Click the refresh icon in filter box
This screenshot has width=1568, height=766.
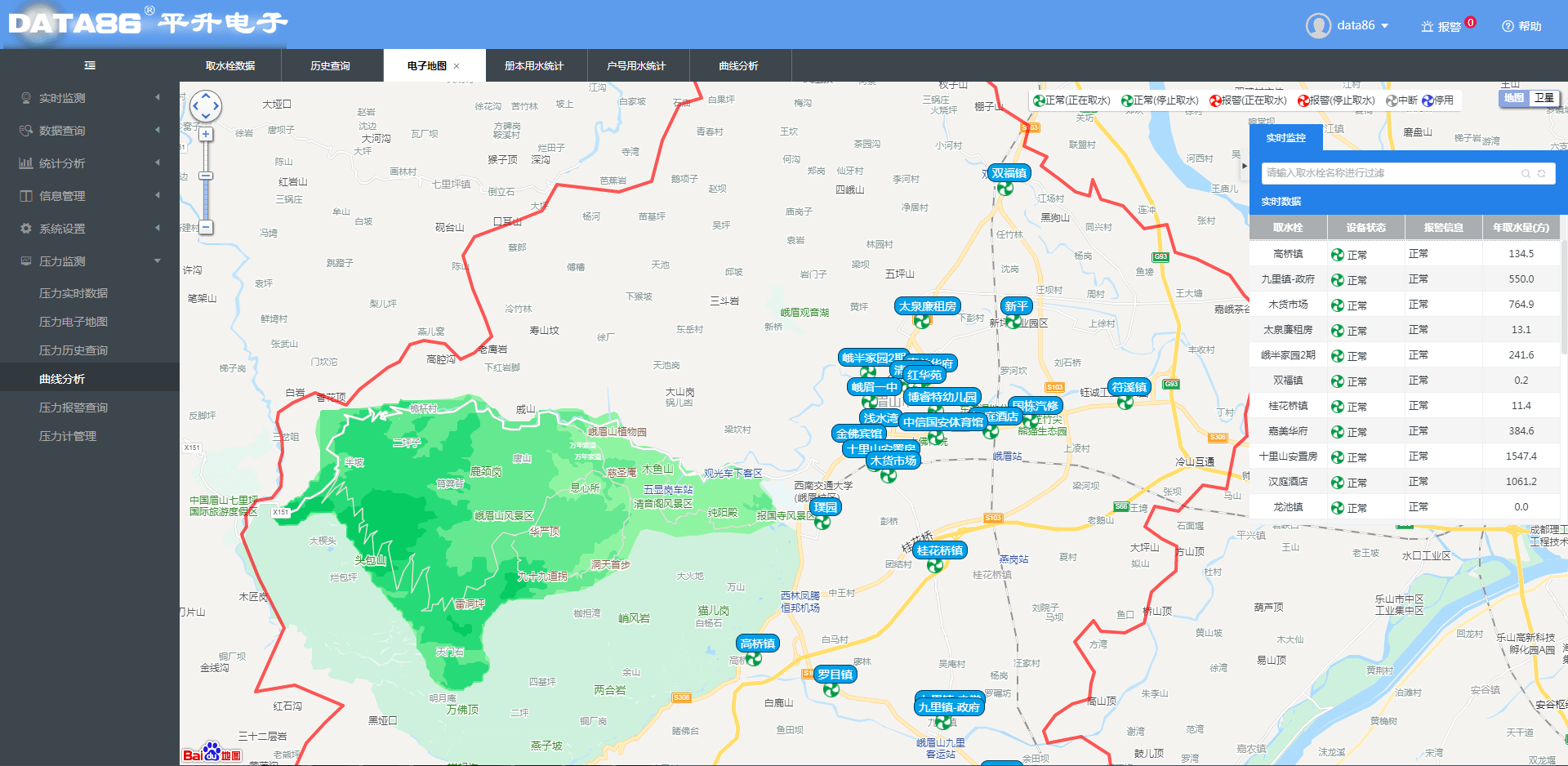click(x=1541, y=173)
